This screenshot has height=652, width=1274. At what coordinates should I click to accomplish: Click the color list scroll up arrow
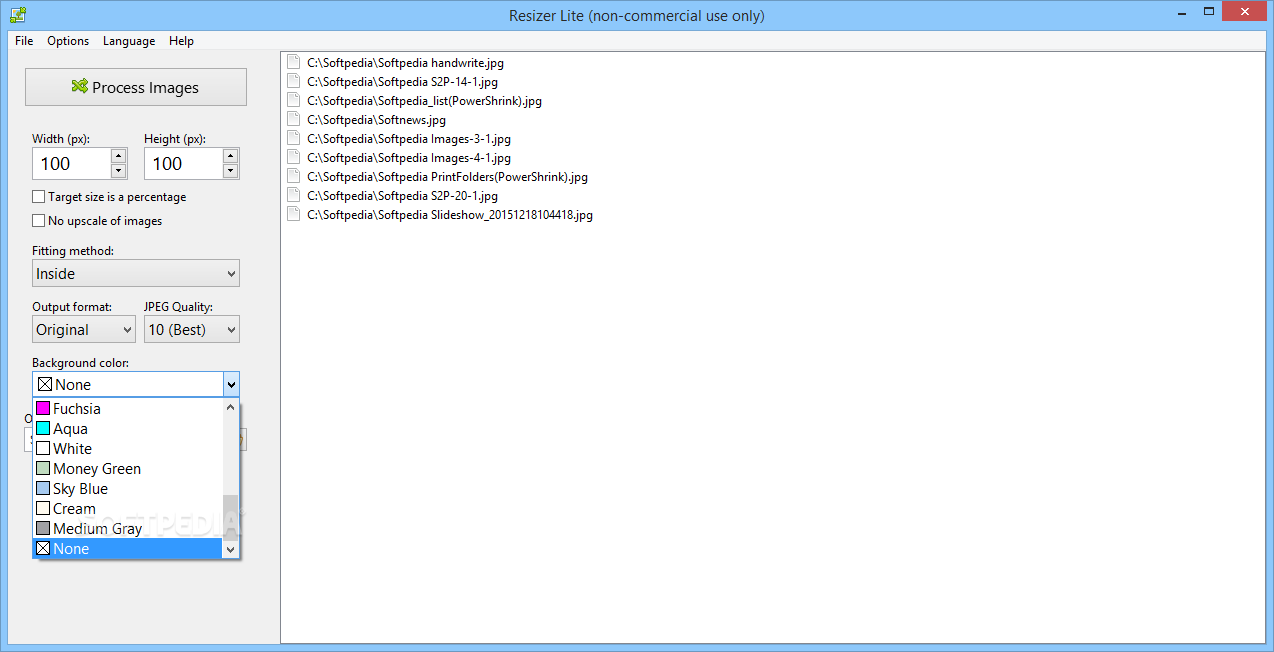pos(231,407)
